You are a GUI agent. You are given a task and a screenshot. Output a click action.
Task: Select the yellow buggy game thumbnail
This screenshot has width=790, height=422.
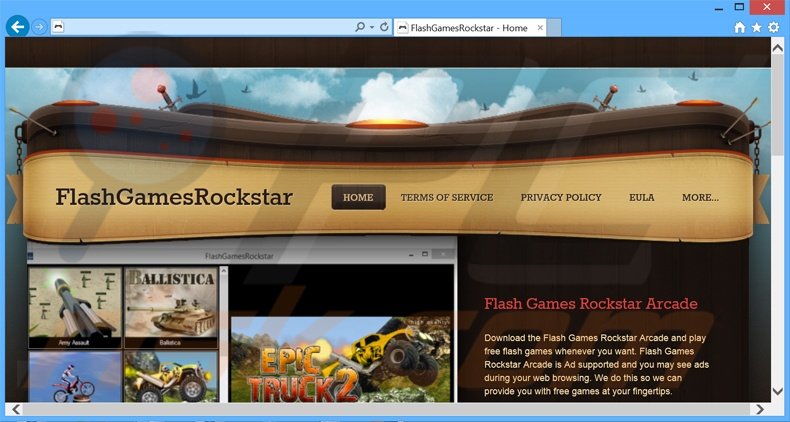coord(171,376)
